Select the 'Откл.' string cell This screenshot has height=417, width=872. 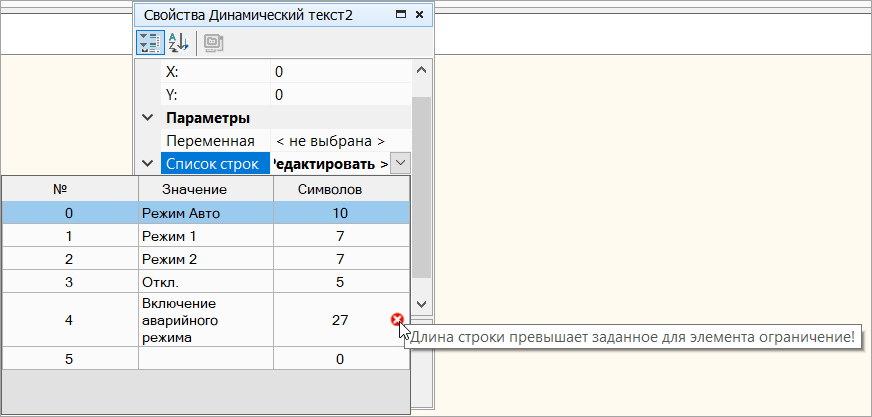204,282
